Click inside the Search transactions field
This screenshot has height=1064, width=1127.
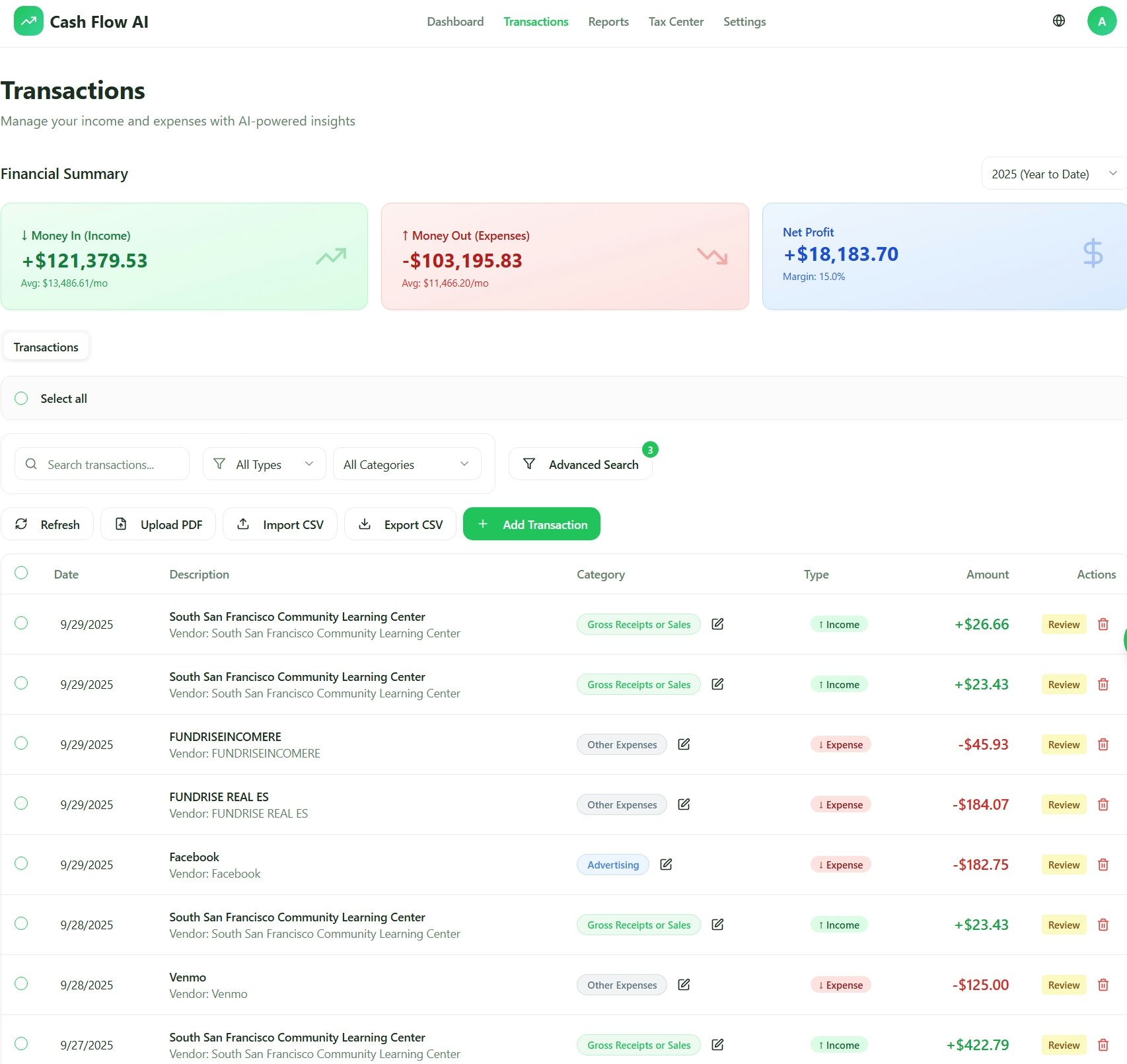pos(106,464)
